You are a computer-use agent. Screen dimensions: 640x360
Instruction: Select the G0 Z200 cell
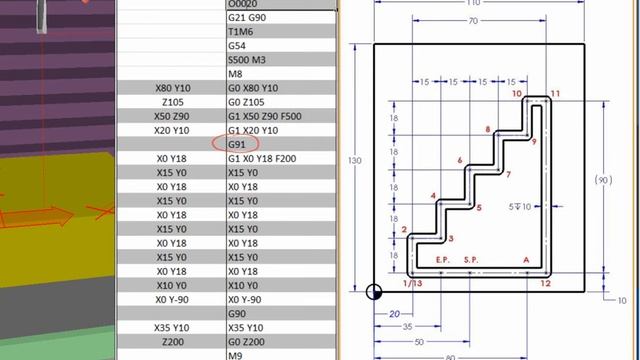click(x=282, y=342)
